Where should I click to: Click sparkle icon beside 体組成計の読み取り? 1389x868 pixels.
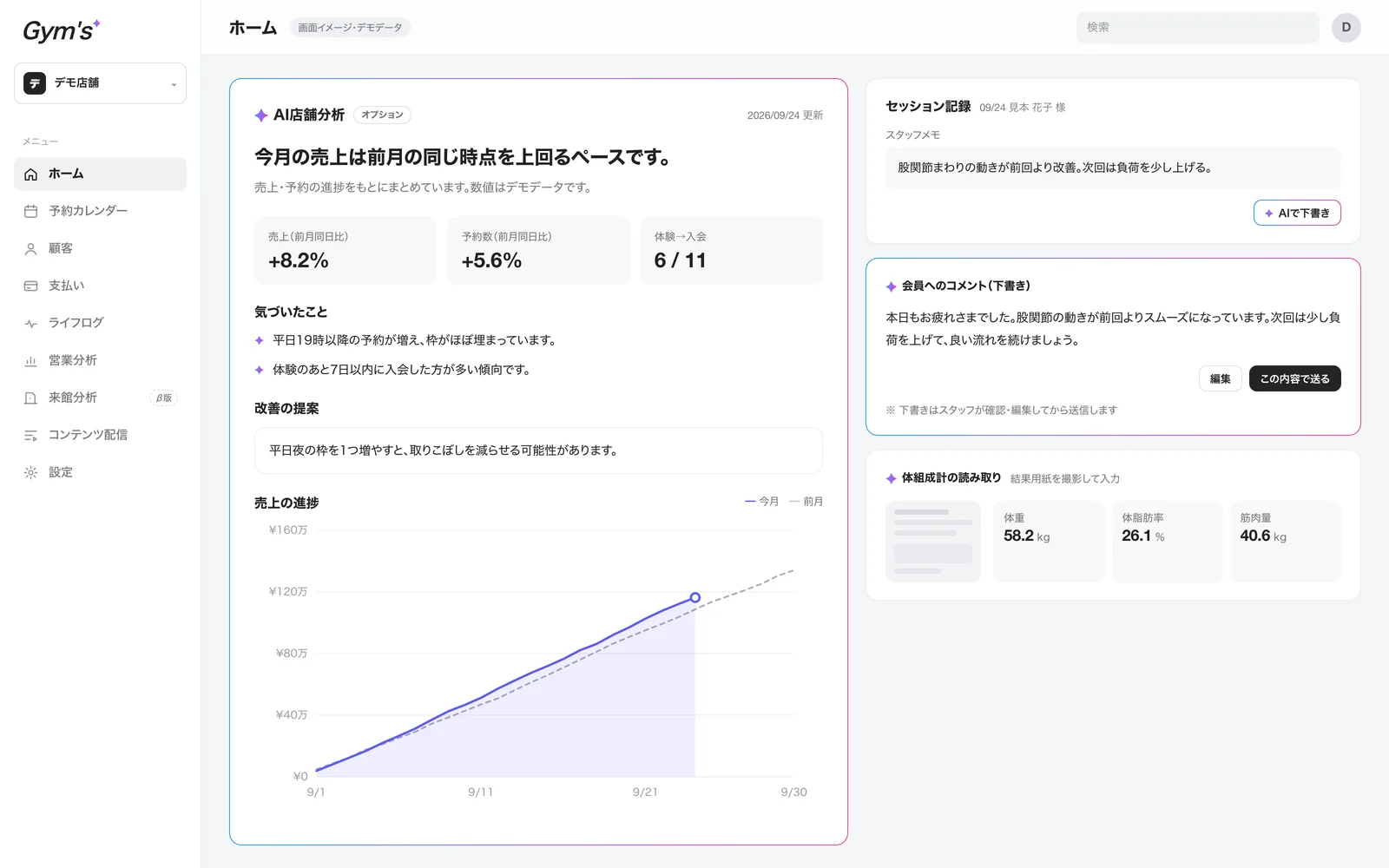(x=891, y=478)
